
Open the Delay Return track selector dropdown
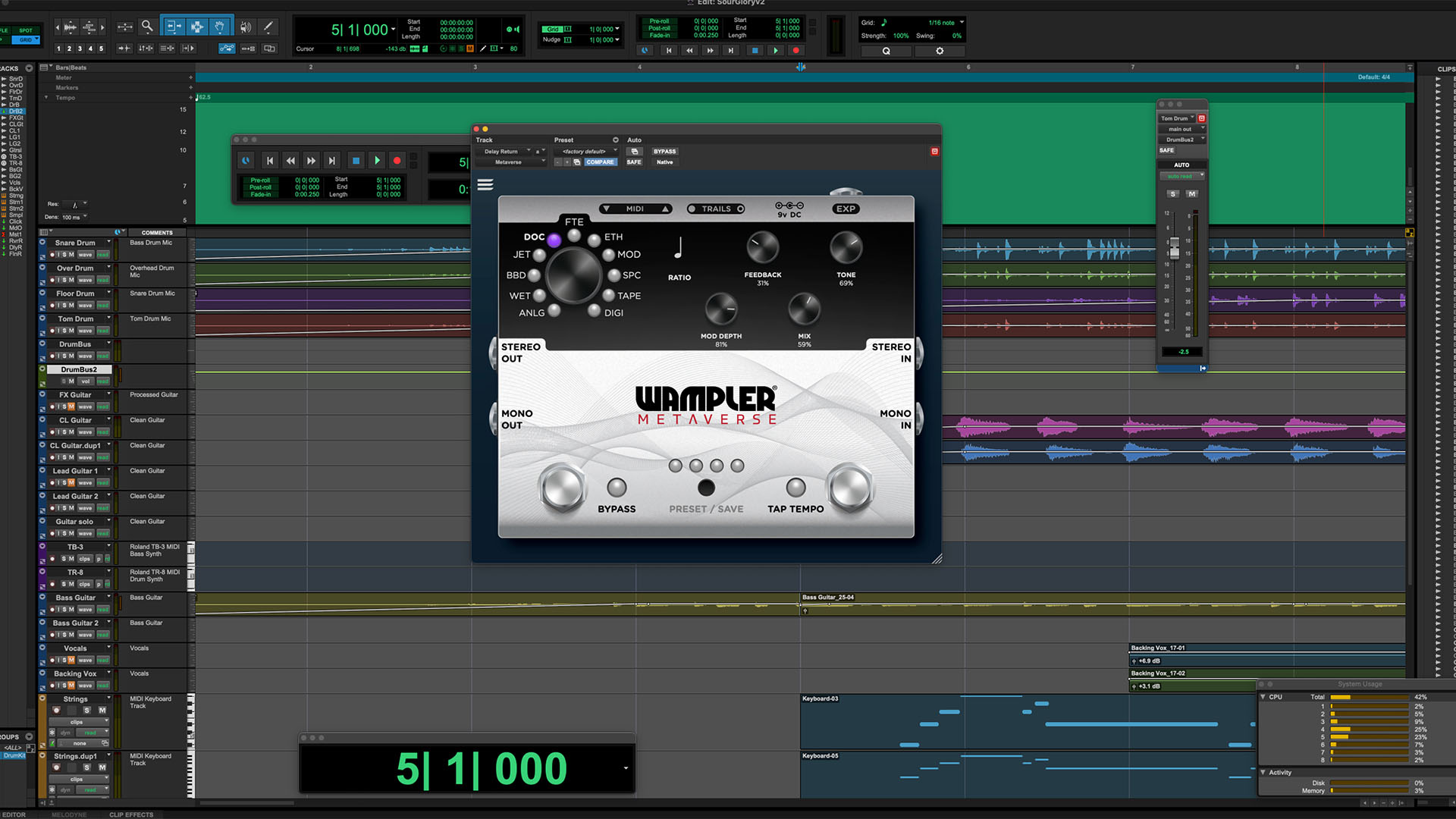click(504, 152)
